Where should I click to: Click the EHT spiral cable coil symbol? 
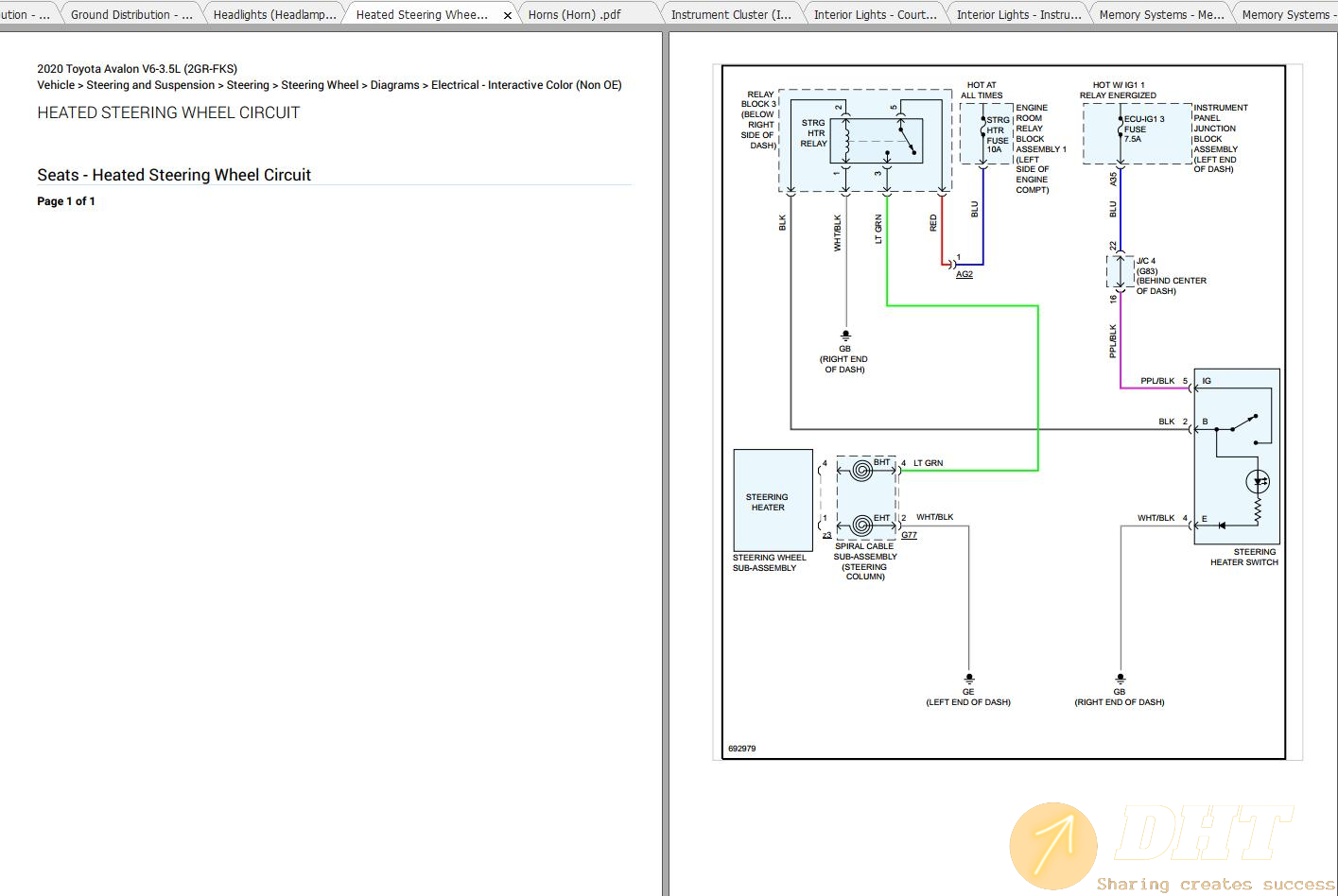861,526
